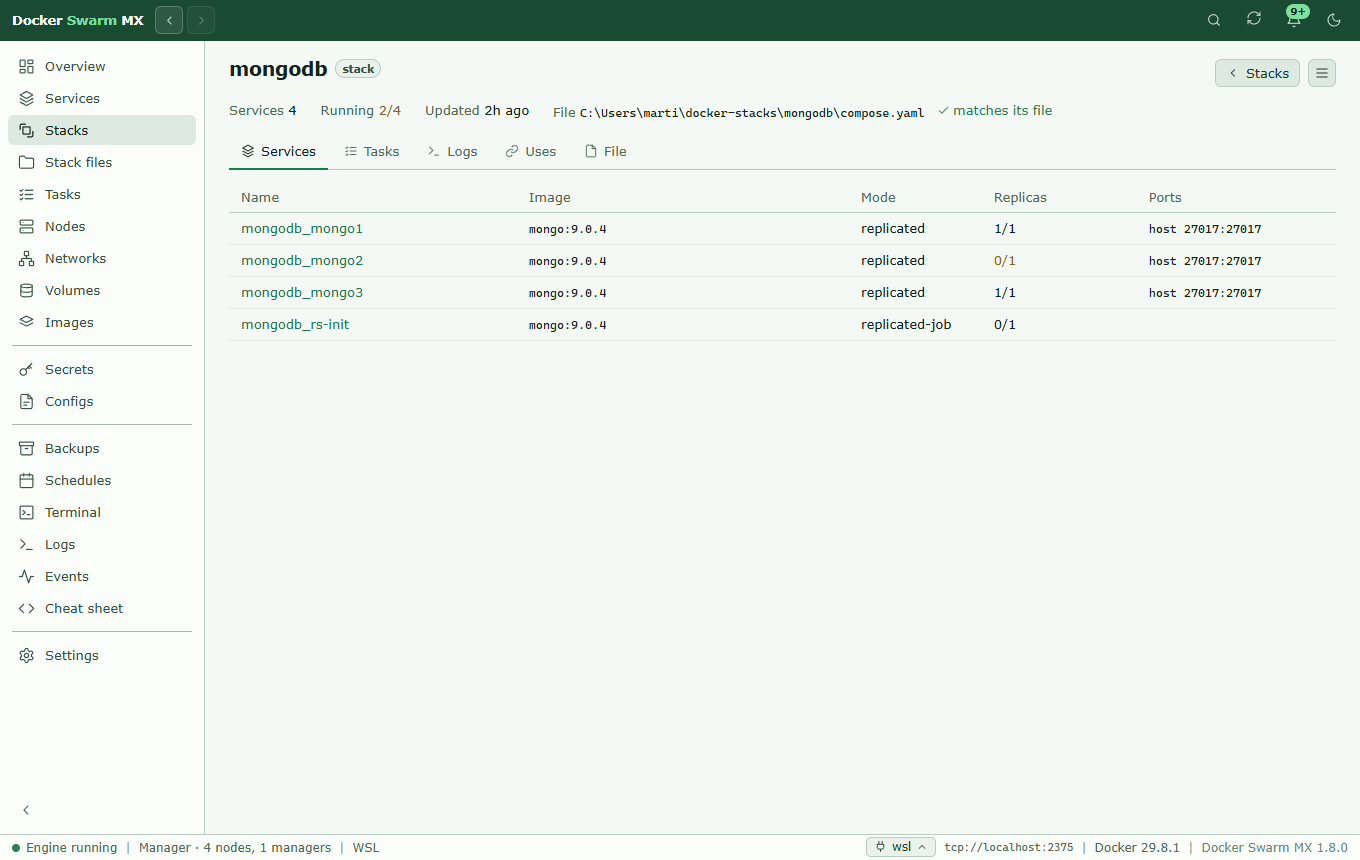Open the mongodb_rs-init service link
The height and width of the screenshot is (860, 1360).
coord(295,325)
